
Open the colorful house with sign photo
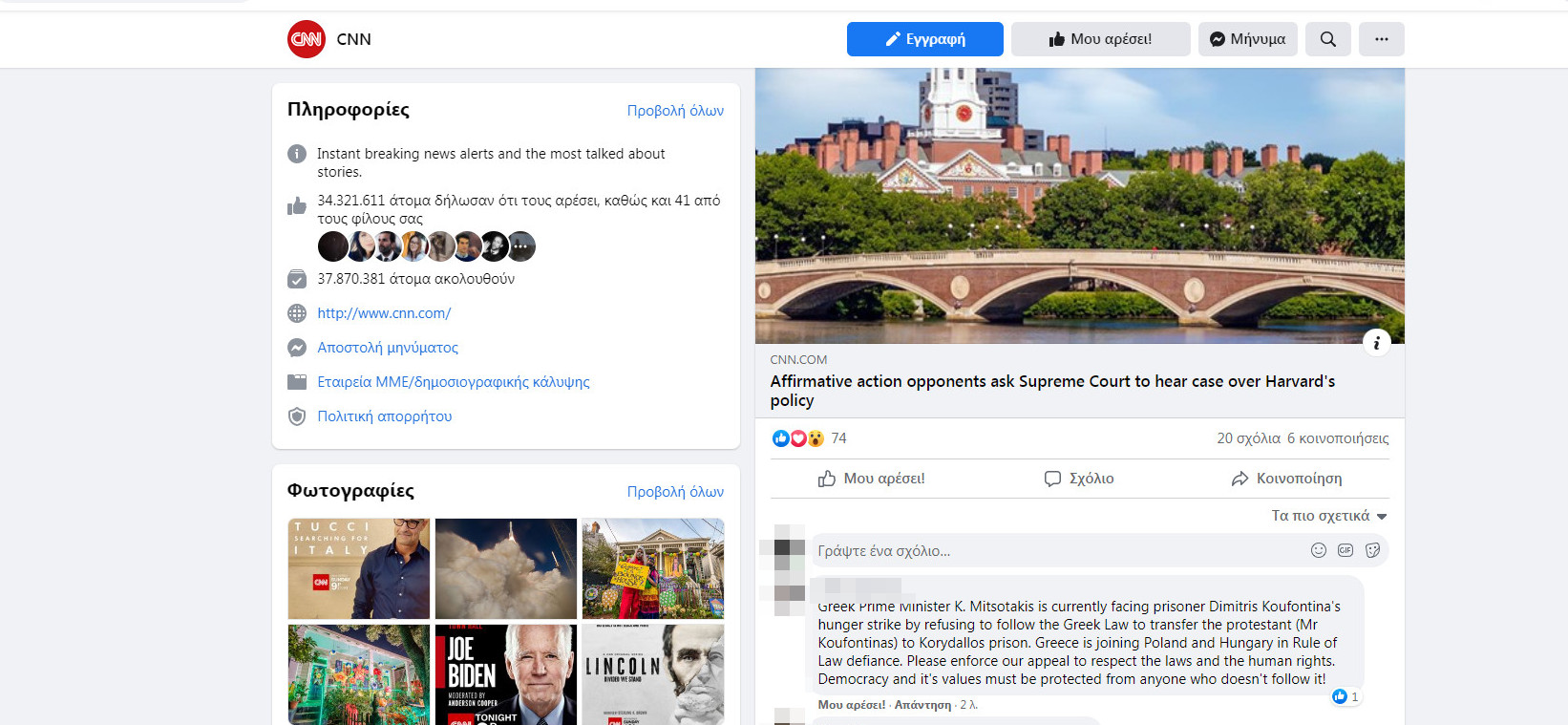(653, 568)
